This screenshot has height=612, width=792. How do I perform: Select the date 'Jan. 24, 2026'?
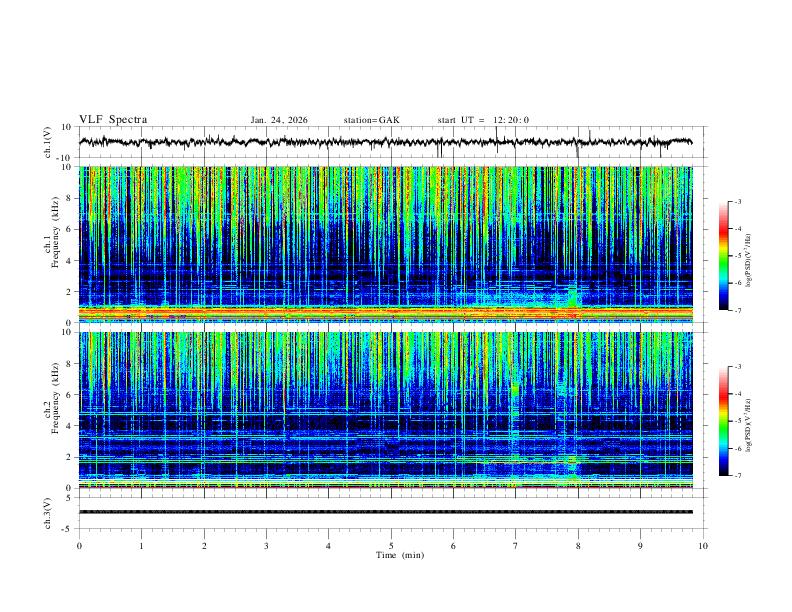pyautogui.click(x=279, y=120)
